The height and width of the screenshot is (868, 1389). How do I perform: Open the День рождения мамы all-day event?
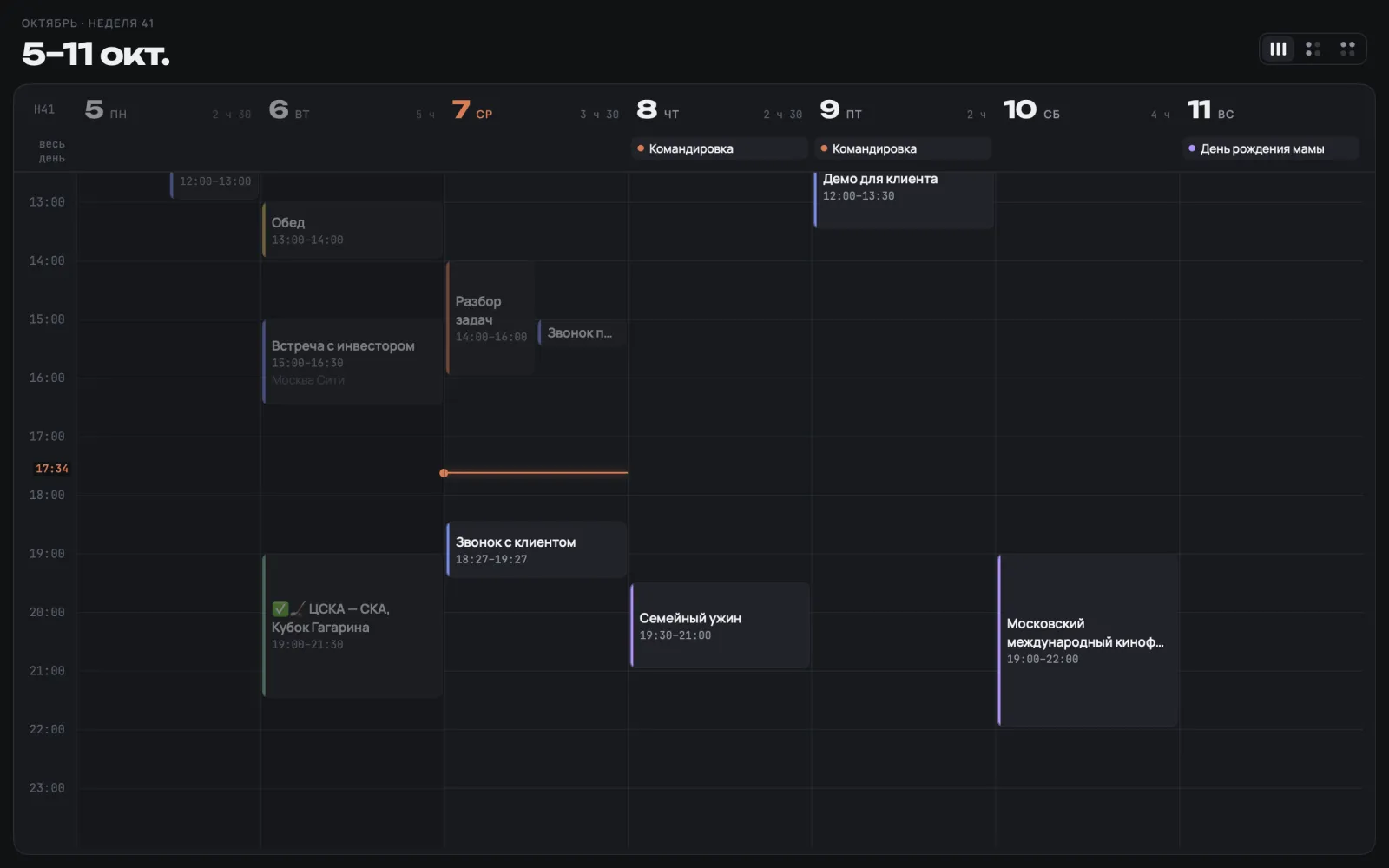[1270, 148]
